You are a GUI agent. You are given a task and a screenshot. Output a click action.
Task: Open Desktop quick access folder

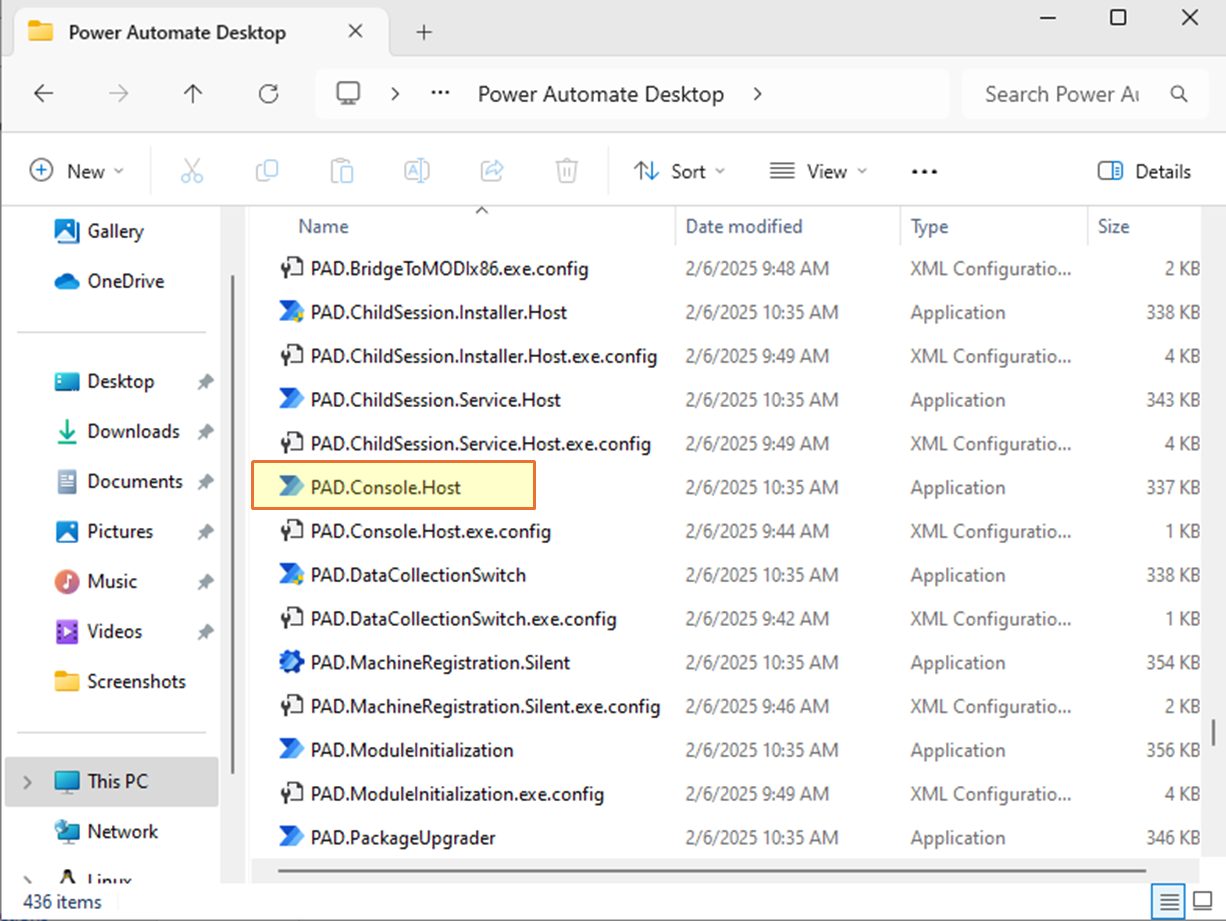(120, 381)
